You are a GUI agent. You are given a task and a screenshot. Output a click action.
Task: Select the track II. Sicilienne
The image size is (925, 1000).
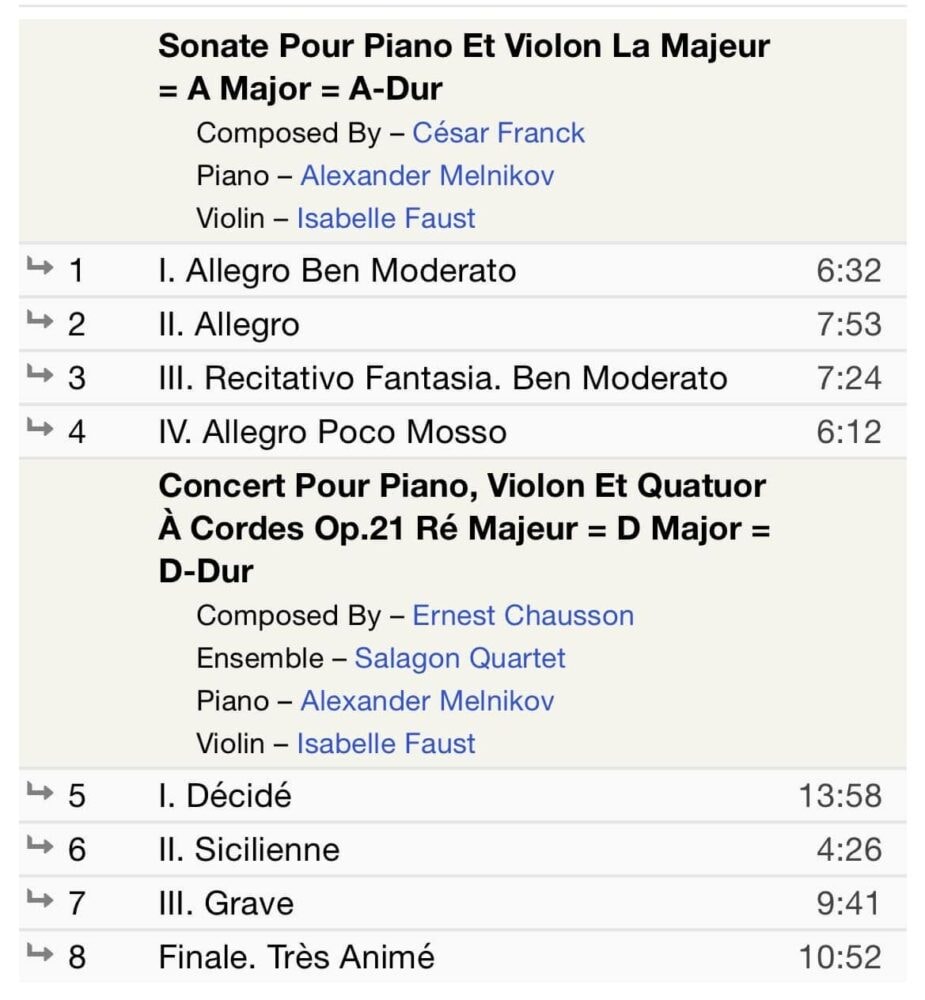pos(462,849)
